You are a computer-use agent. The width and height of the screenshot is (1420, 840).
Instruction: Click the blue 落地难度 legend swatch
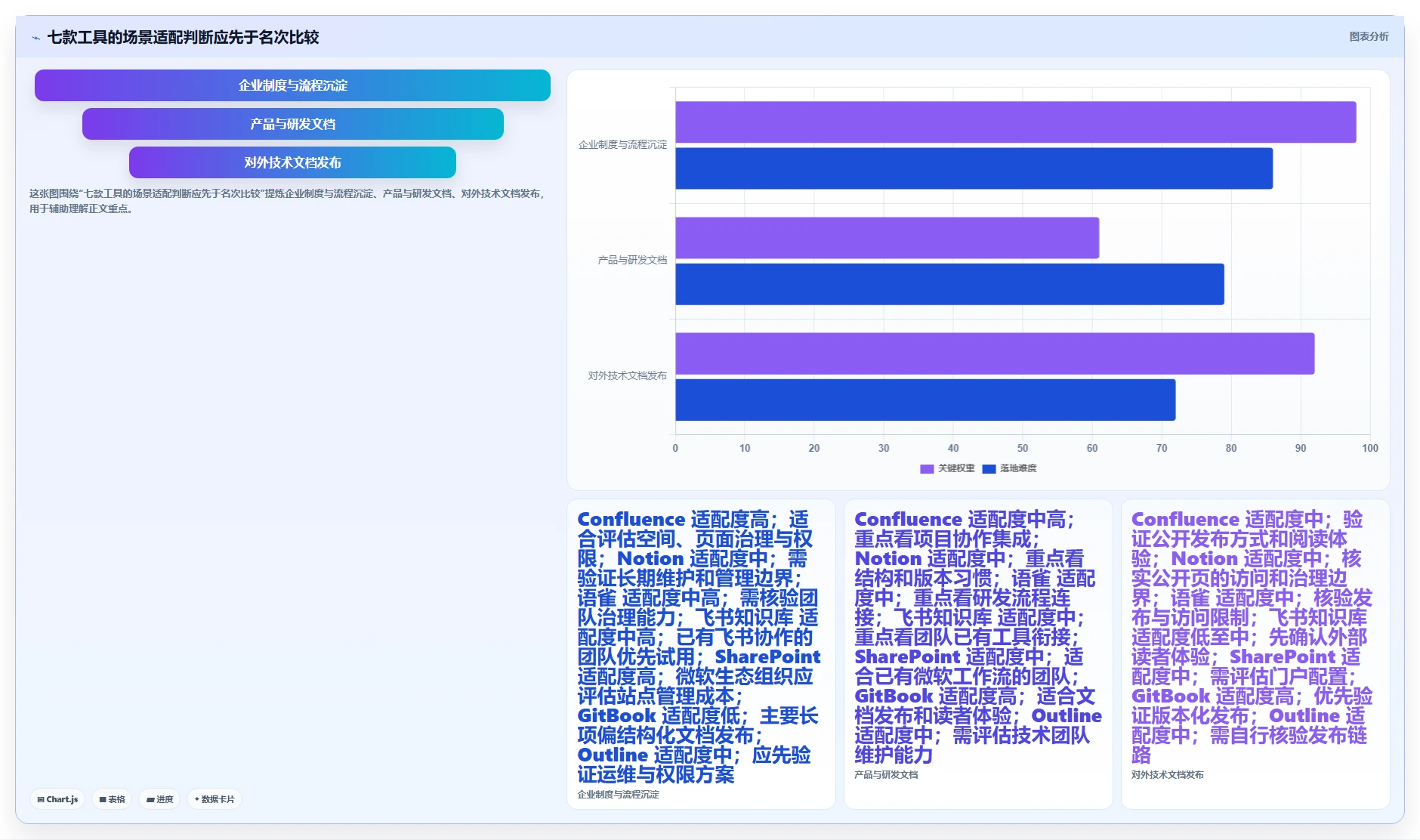(x=989, y=468)
